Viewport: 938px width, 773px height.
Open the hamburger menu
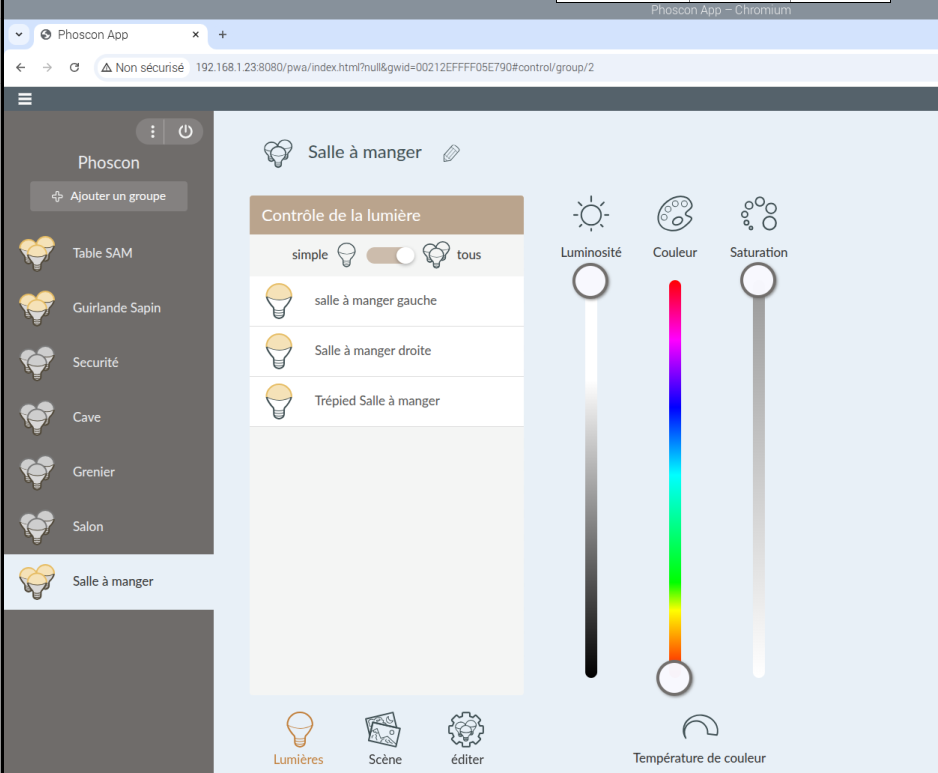25,99
